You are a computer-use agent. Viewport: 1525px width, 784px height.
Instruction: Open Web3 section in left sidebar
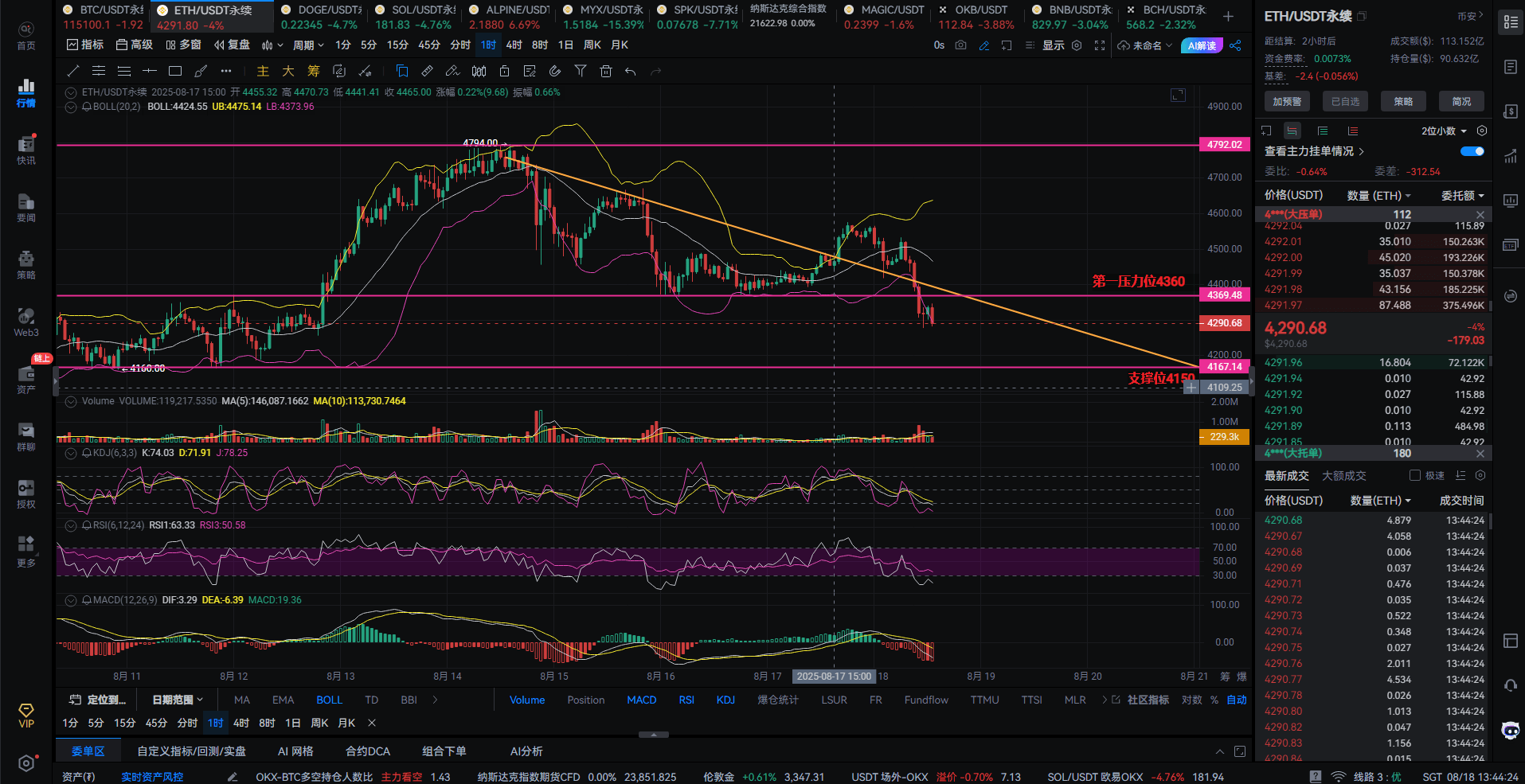pyautogui.click(x=26, y=322)
